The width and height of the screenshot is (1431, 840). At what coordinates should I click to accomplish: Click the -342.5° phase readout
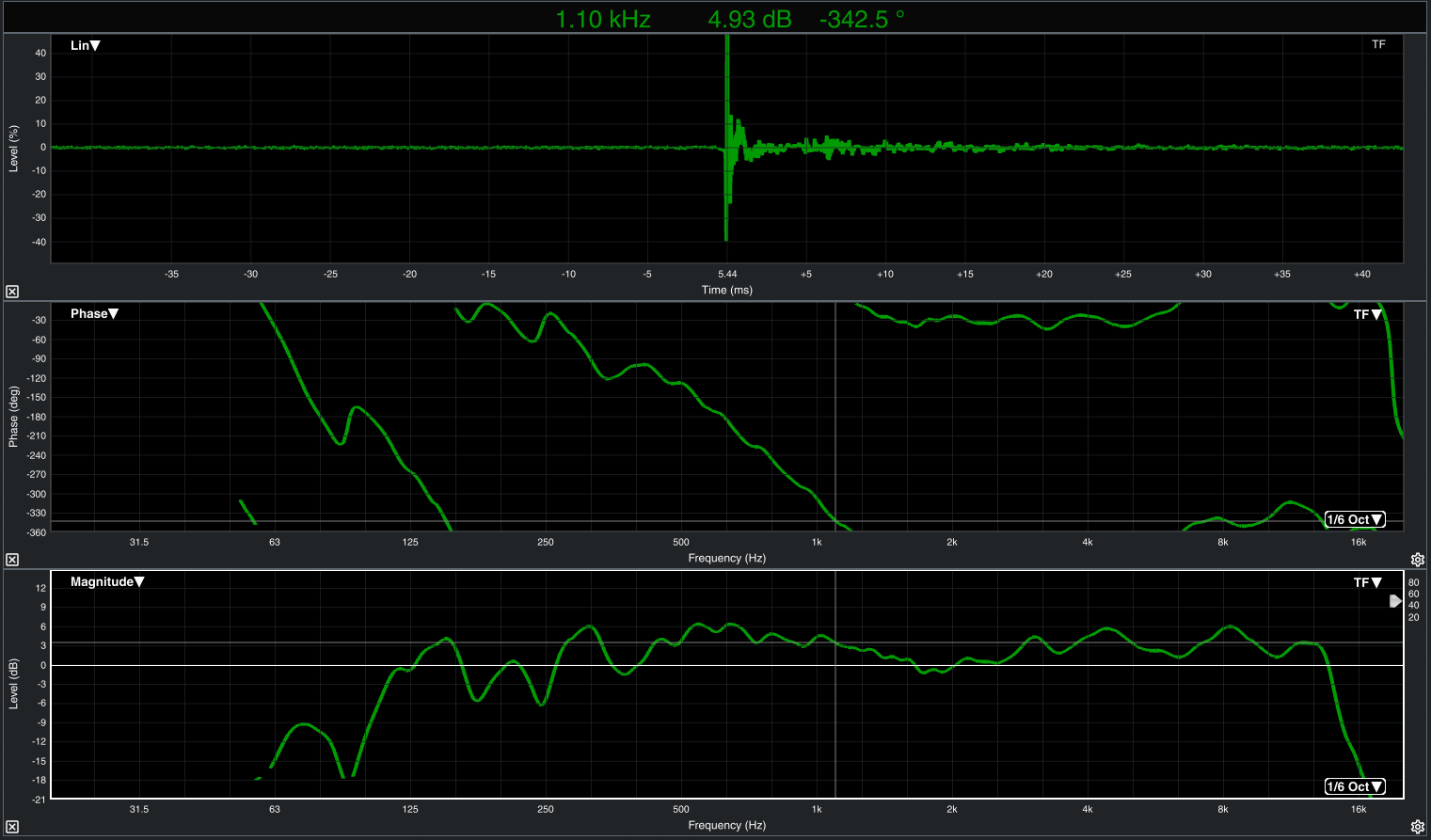pyautogui.click(x=861, y=19)
